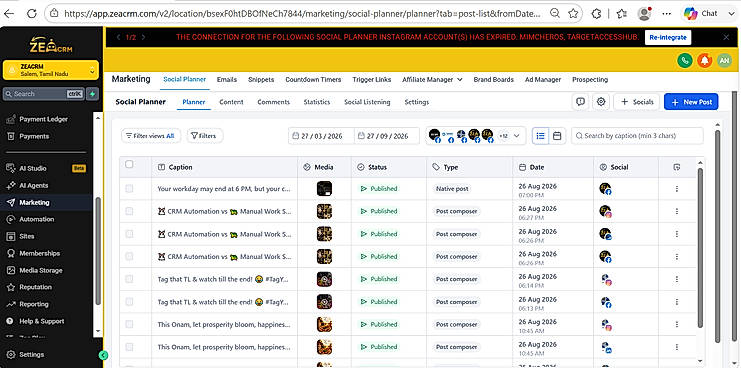Click the New Post button

point(691,102)
